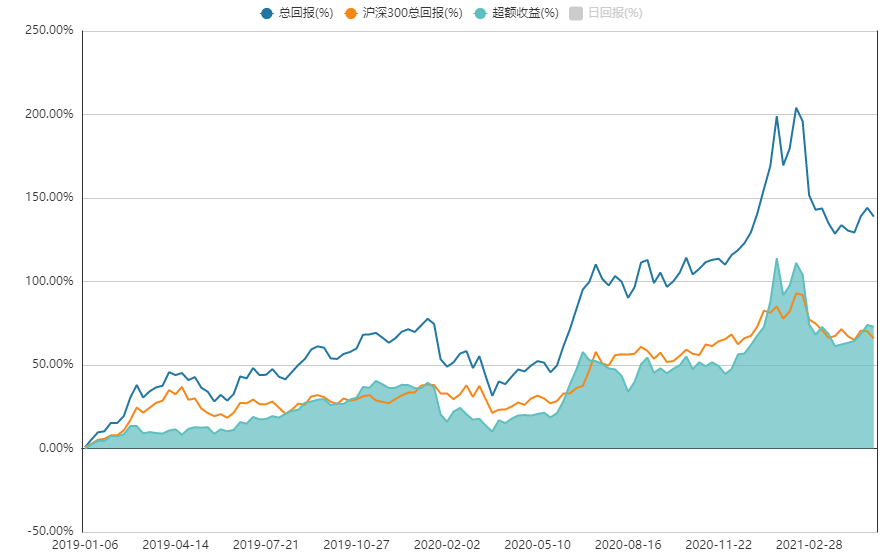
Task: Click the 2021-02-28 date label
Action: point(809,545)
